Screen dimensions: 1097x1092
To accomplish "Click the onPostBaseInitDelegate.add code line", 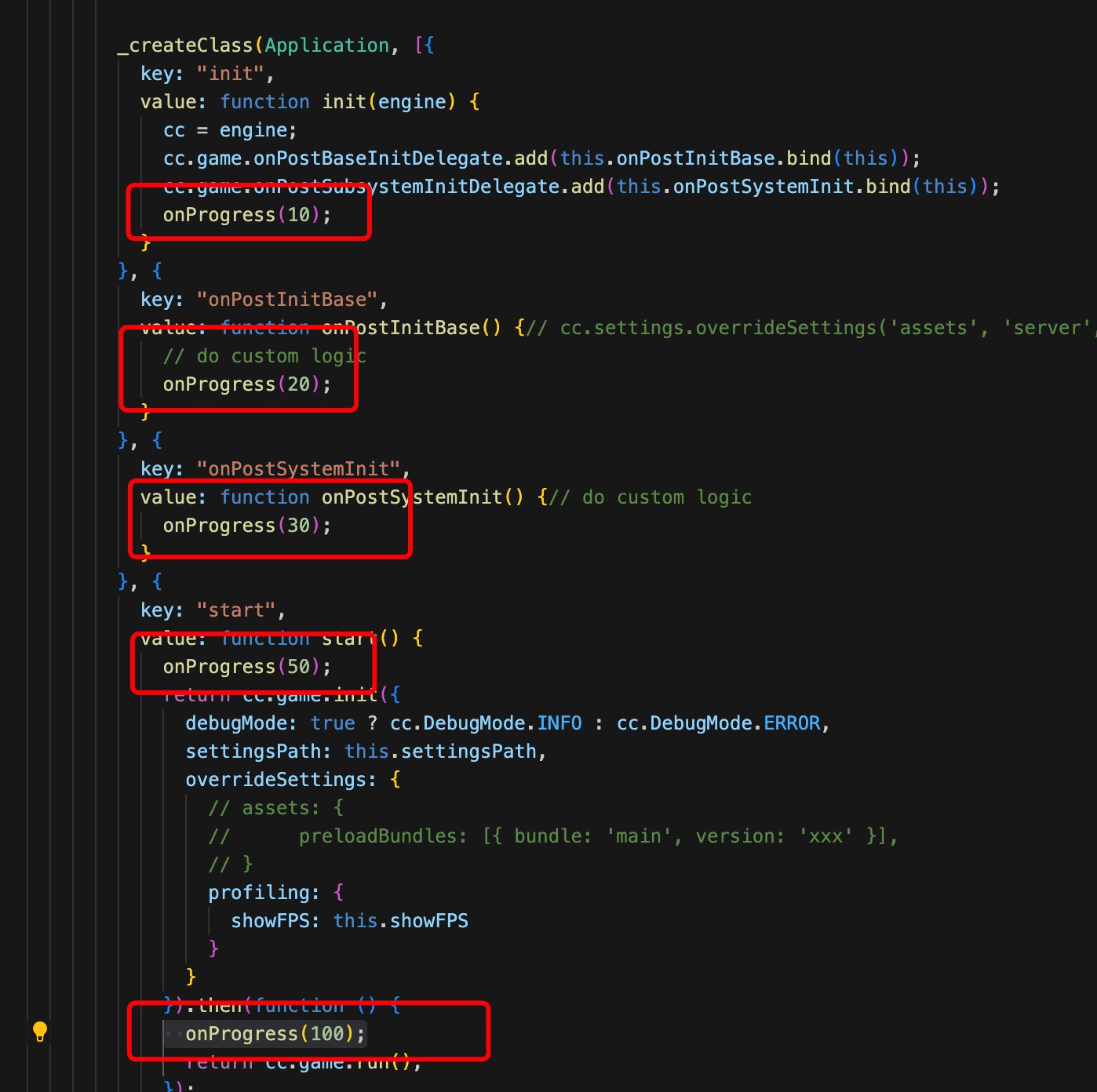I will (x=541, y=158).
